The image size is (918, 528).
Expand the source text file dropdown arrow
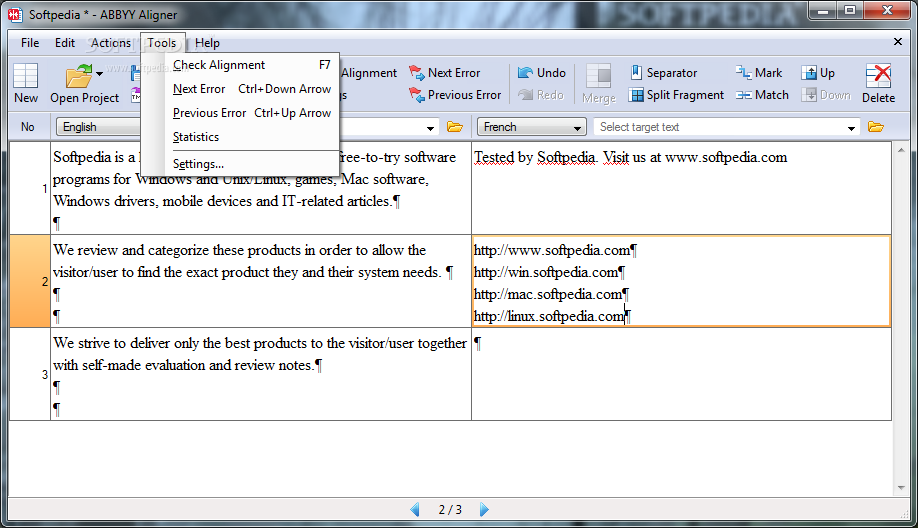pyautogui.click(x=430, y=128)
